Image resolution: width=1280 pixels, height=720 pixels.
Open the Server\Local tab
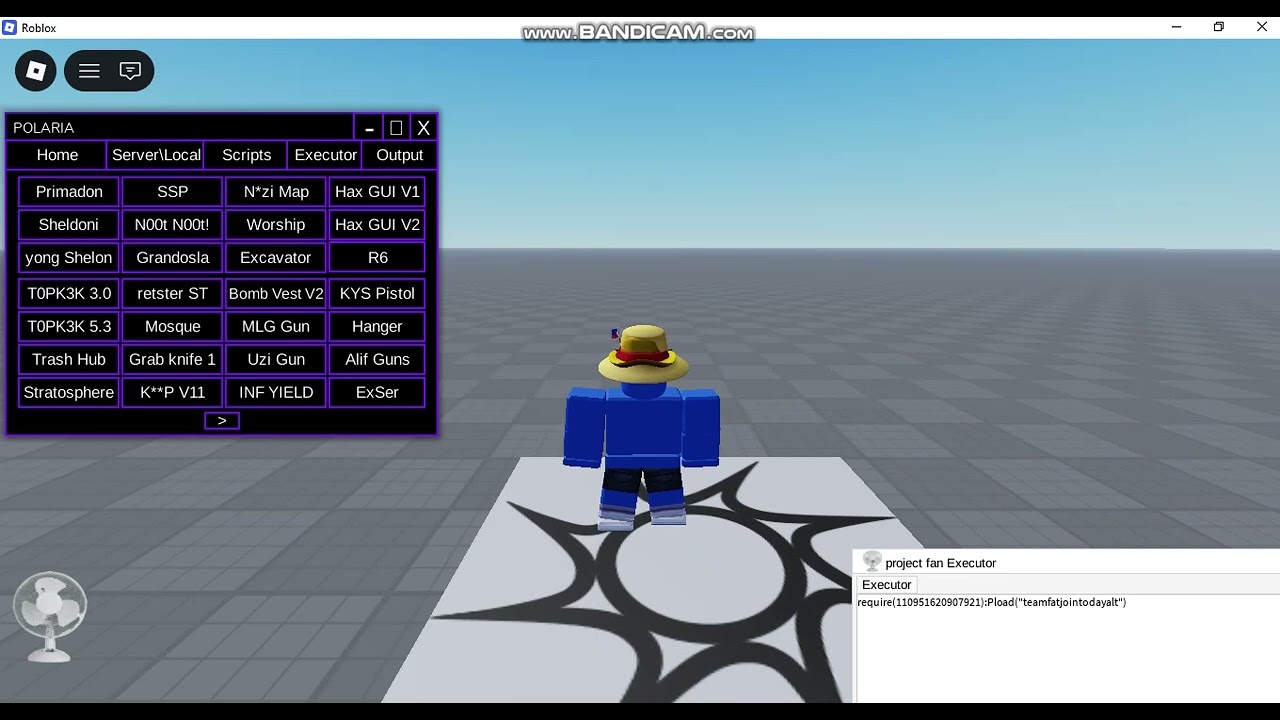point(156,155)
